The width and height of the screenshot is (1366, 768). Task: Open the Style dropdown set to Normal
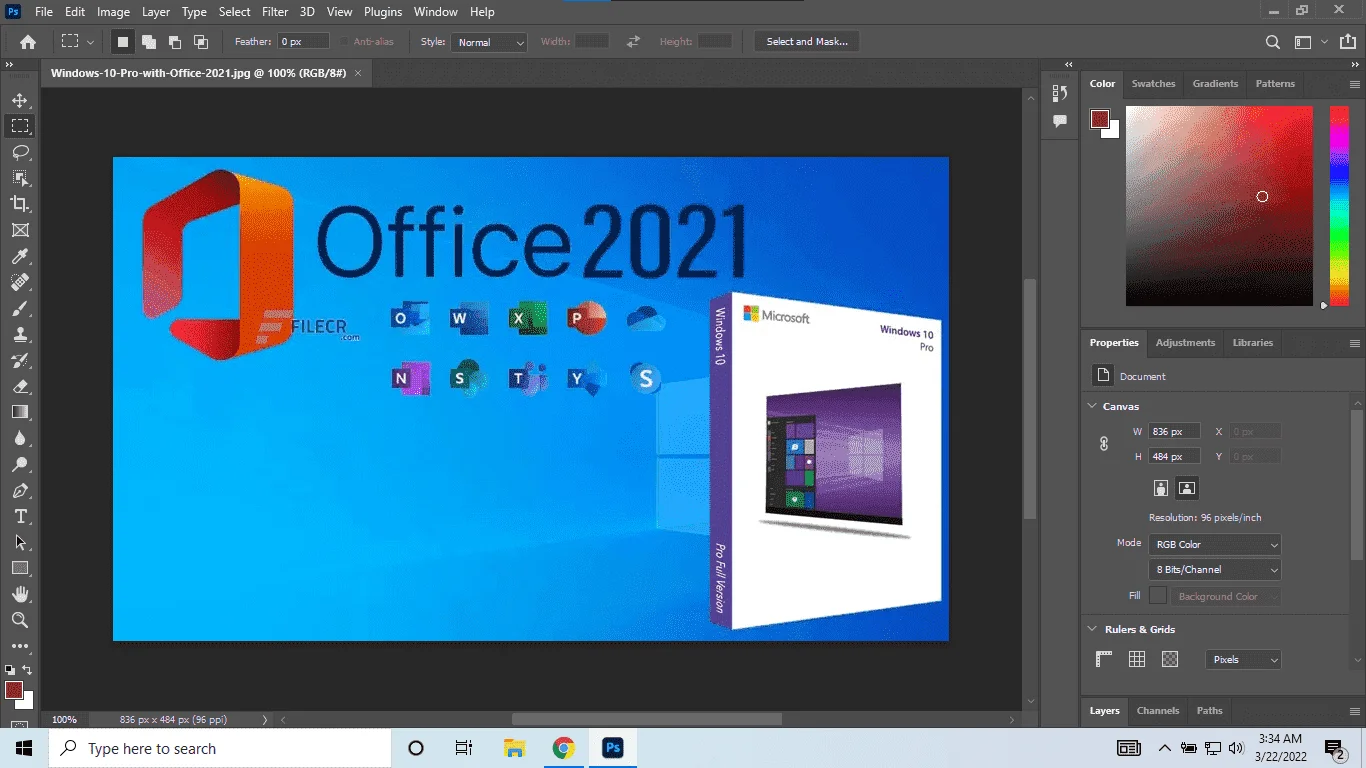coord(490,42)
